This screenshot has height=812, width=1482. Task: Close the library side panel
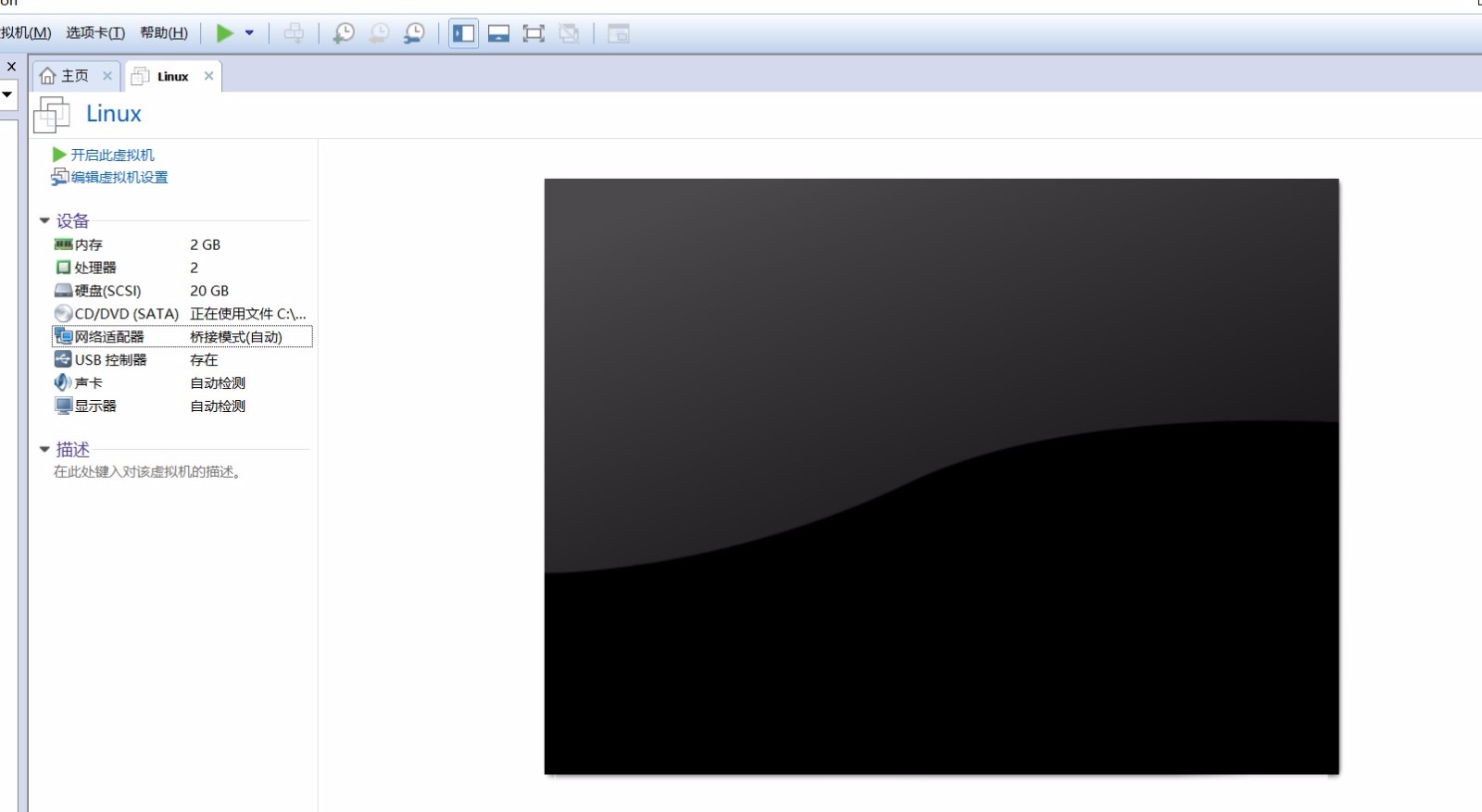[11, 67]
